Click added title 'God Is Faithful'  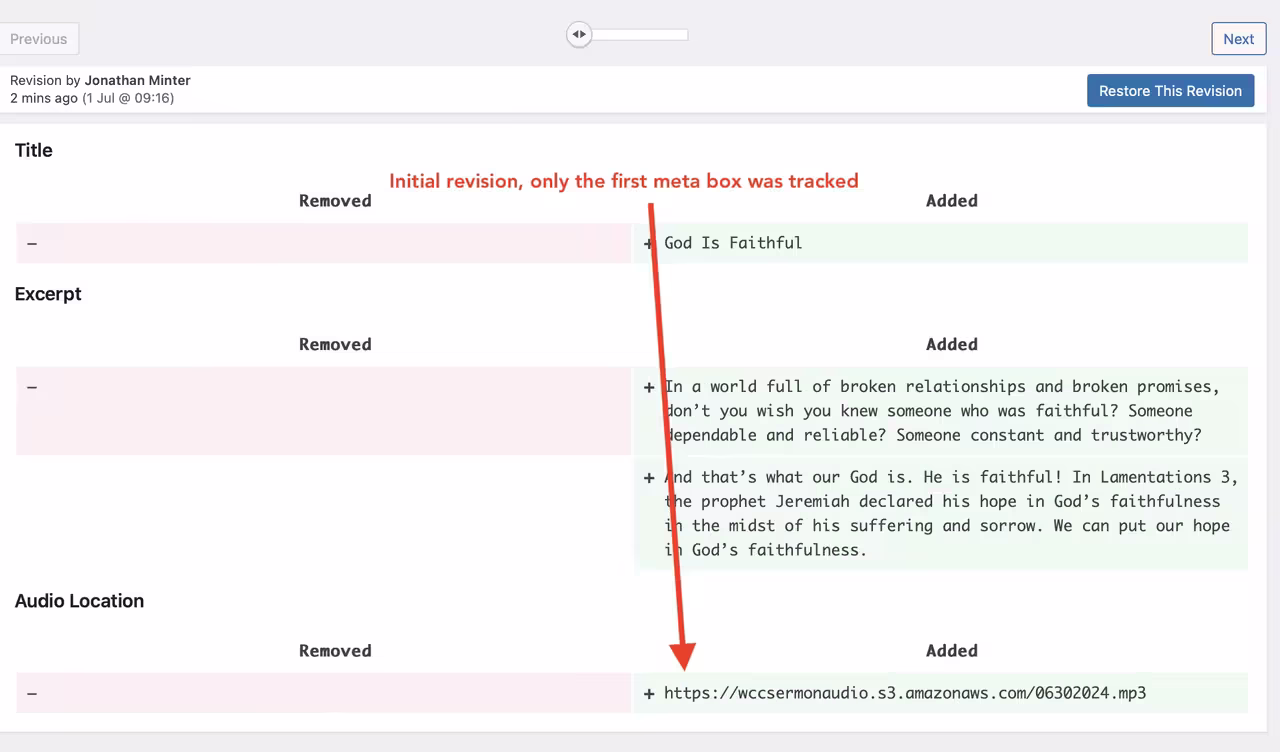[733, 243]
